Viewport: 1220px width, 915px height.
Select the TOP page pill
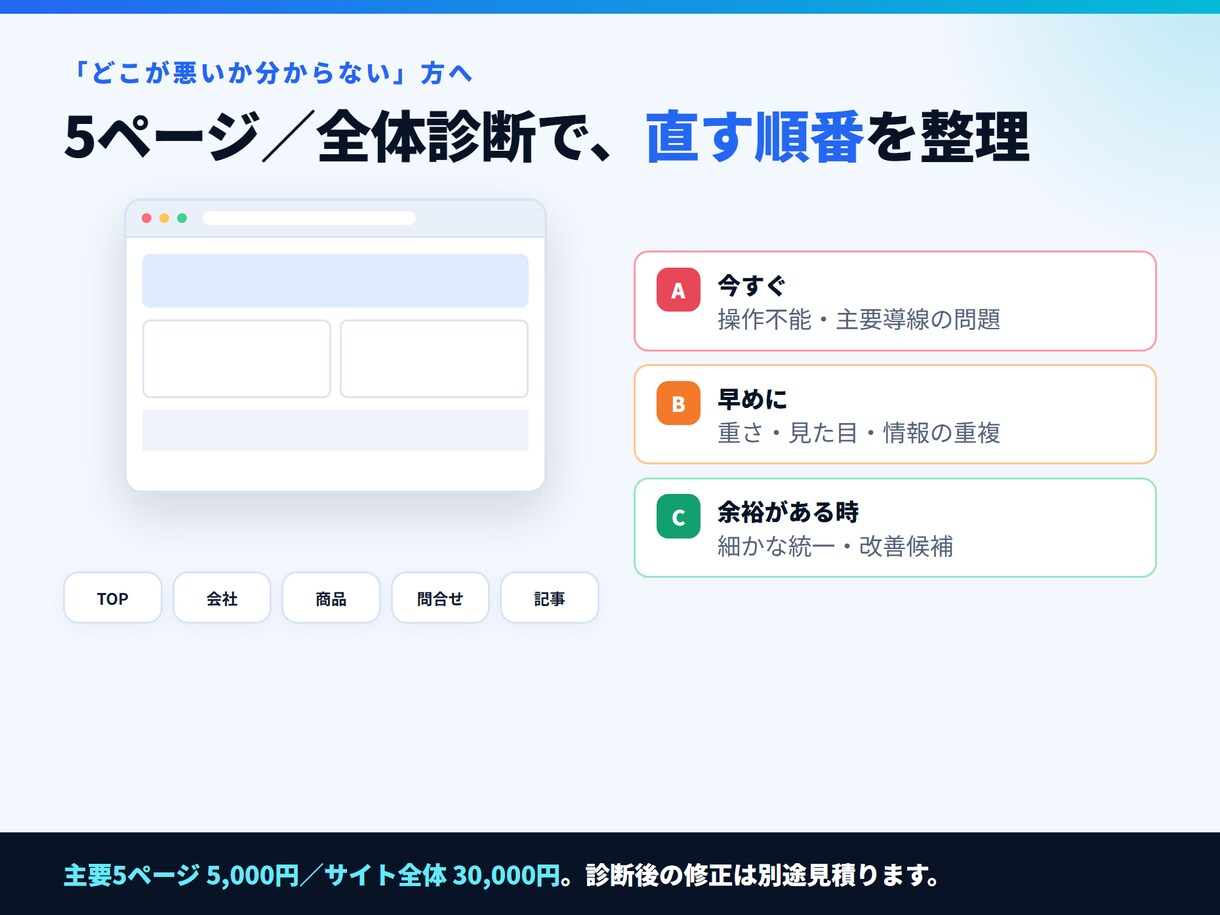113,598
